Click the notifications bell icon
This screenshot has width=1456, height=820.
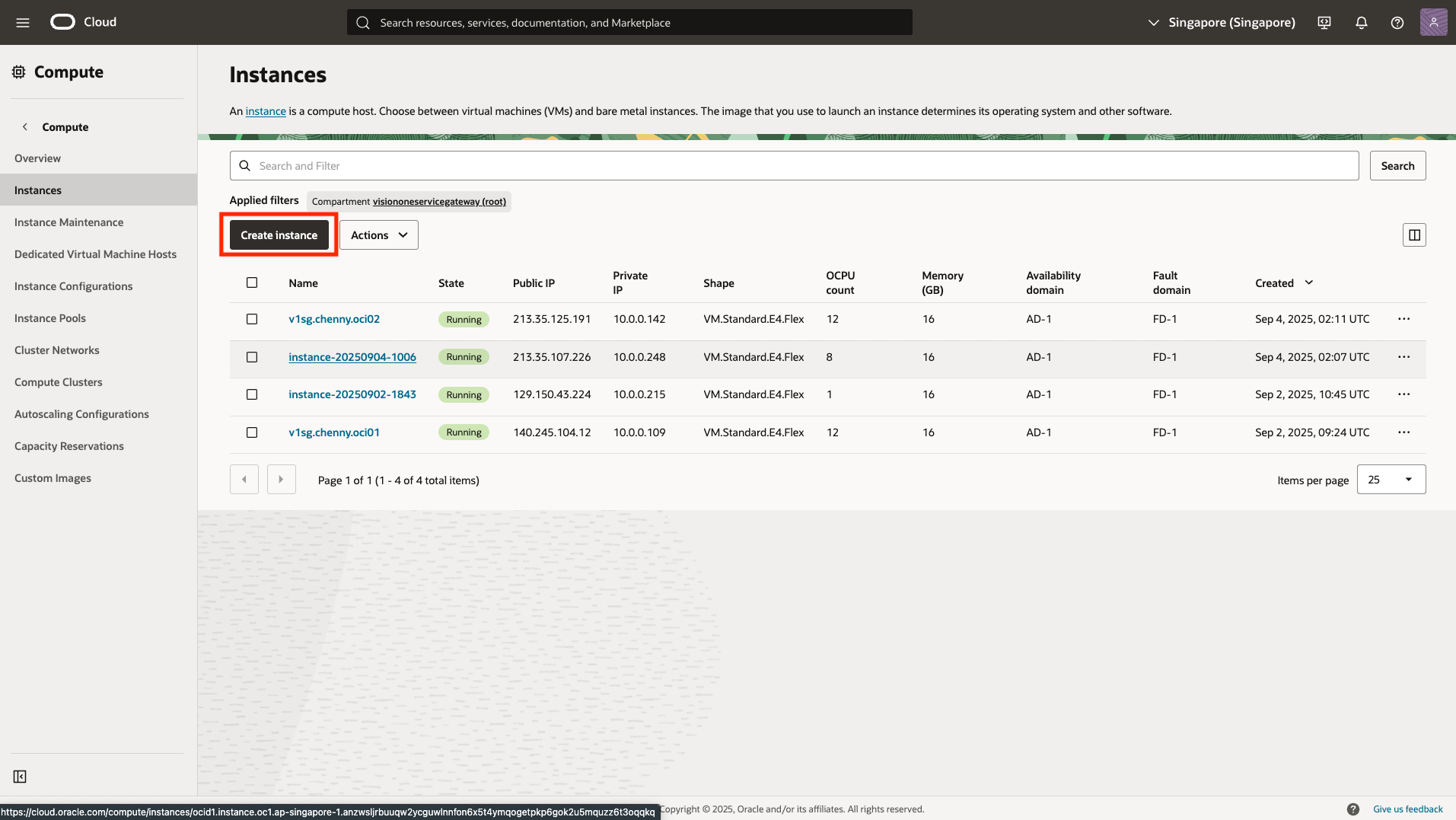click(x=1361, y=23)
